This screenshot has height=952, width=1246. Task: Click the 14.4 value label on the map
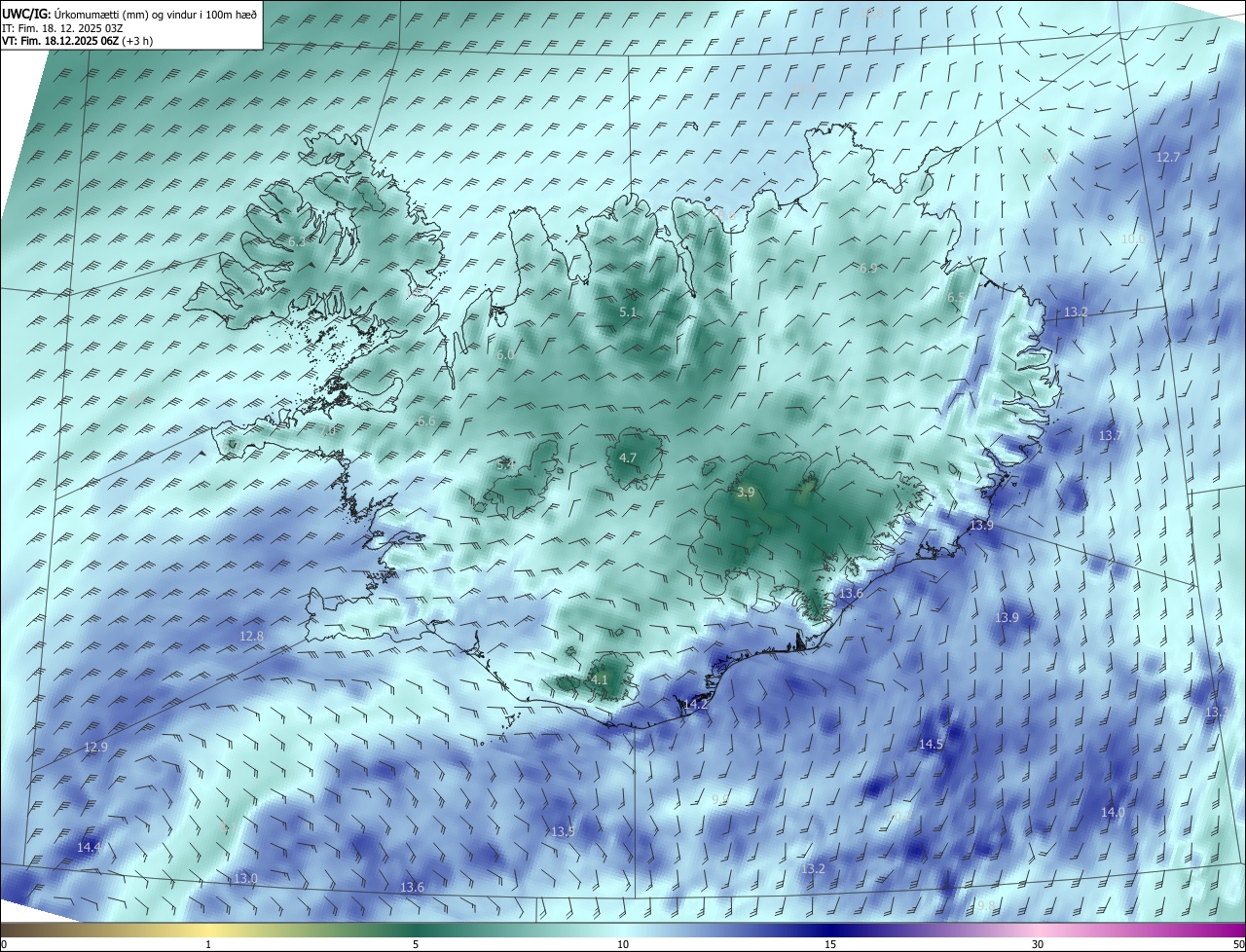coord(89,848)
